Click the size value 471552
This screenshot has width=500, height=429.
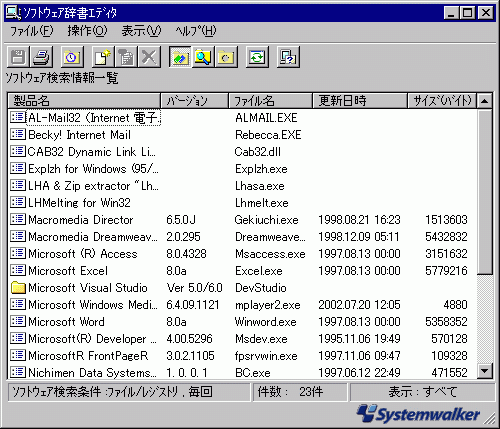(x=449, y=373)
